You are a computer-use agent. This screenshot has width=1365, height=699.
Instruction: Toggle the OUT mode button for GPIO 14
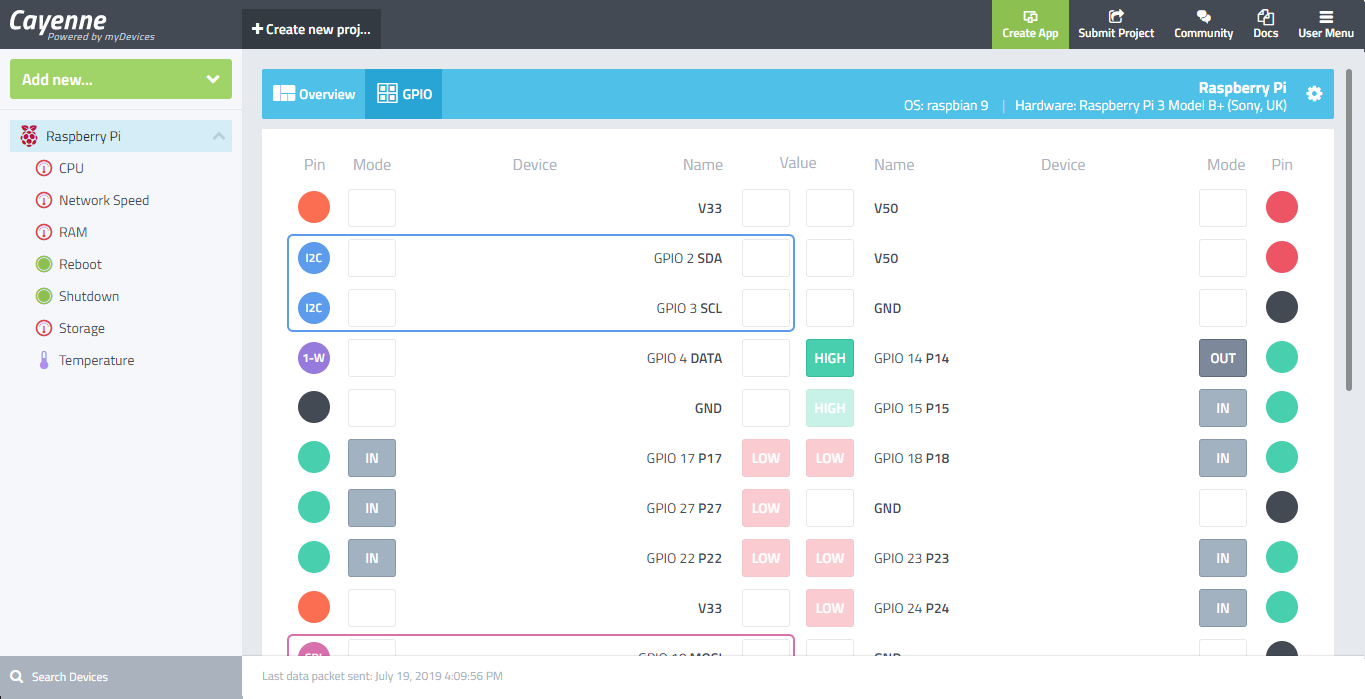(1222, 358)
